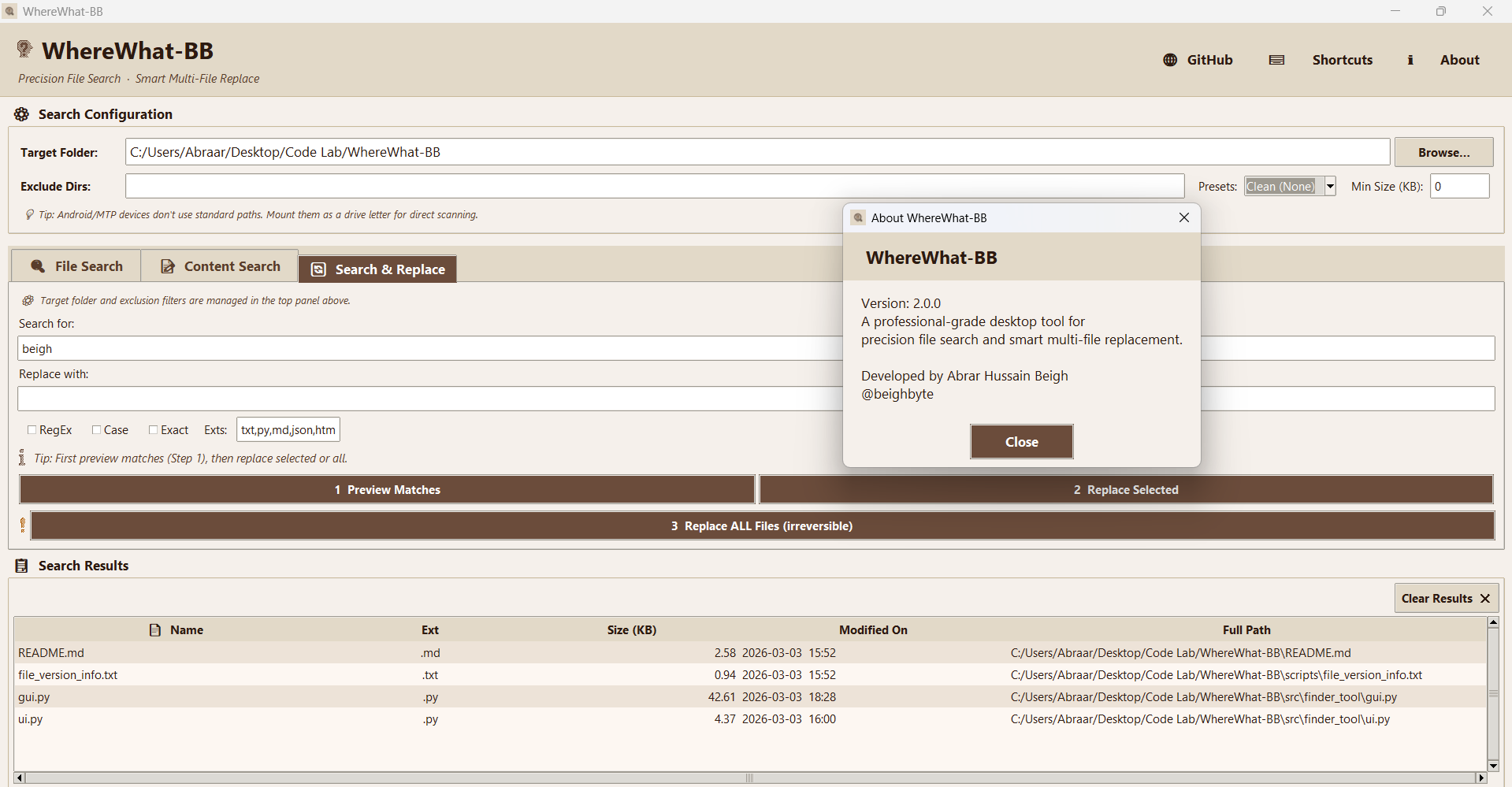Screen dimensions: 1512x787
Task: Click the horizontal scrollbar under results
Action: [x=749, y=778]
